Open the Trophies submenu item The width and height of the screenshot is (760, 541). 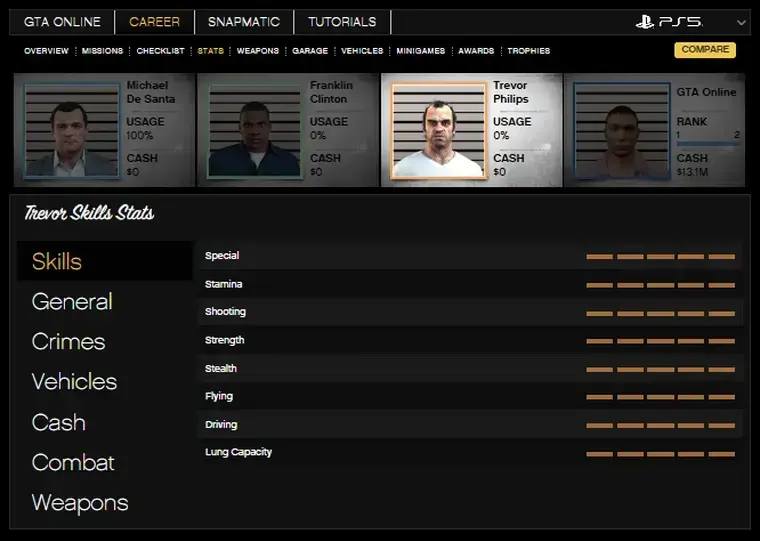click(528, 51)
